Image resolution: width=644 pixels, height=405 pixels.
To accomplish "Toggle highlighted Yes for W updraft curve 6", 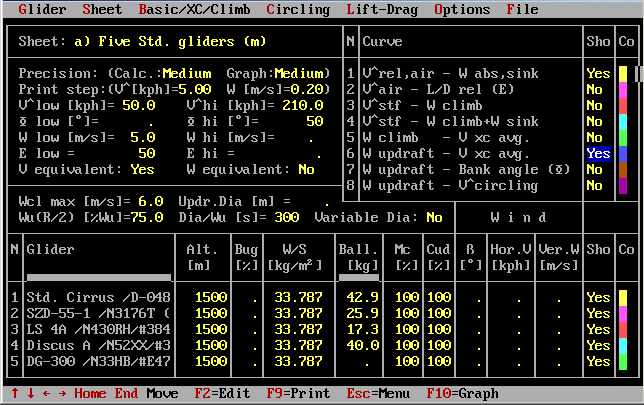I will (598, 153).
